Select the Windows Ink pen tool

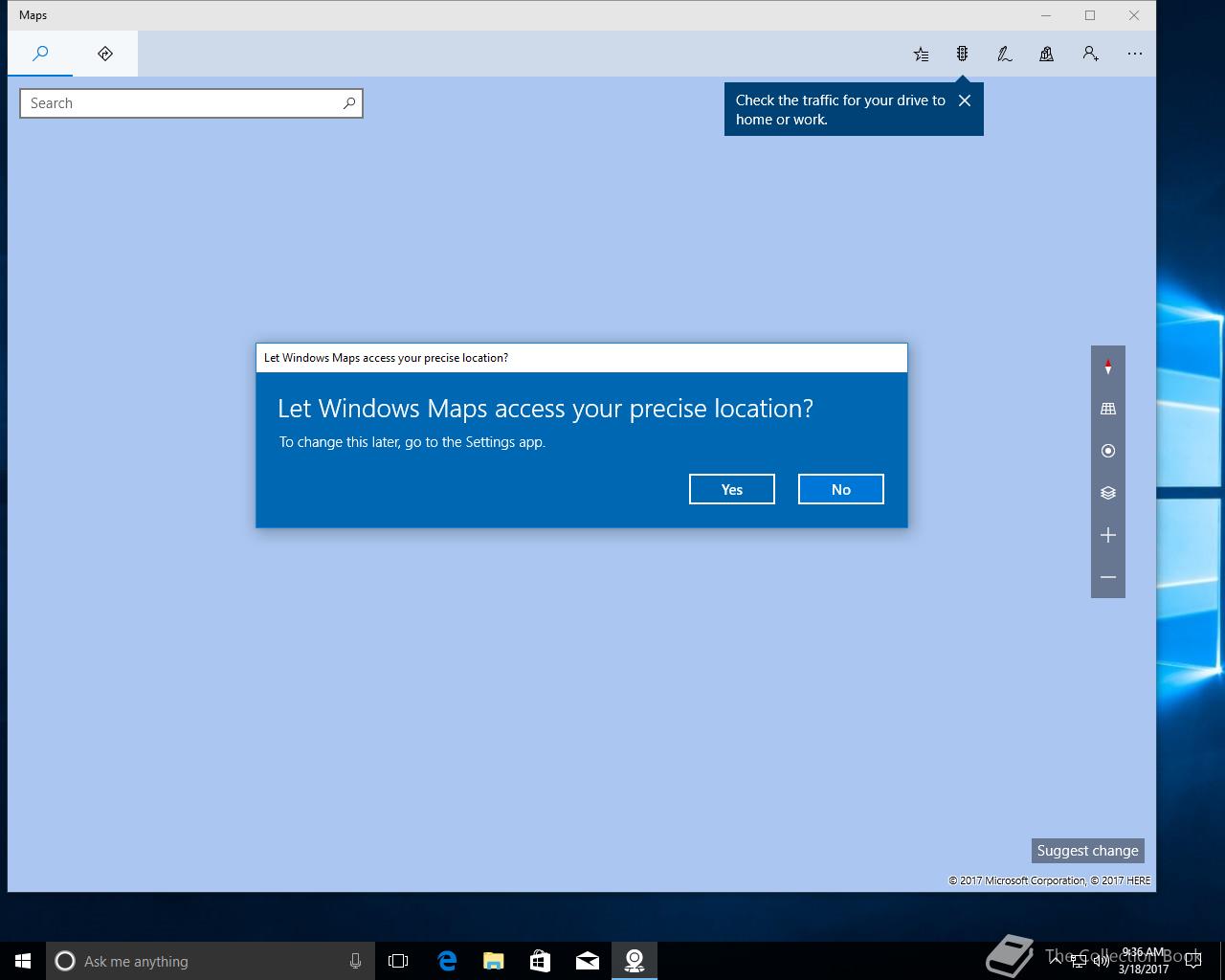point(1005,54)
